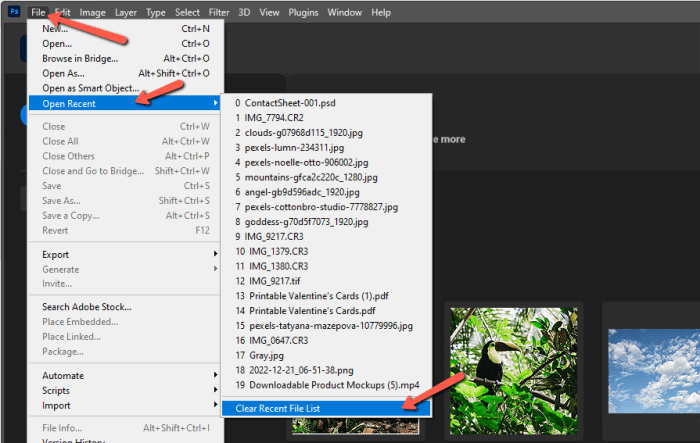Open the File menu
The width and height of the screenshot is (700, 443).
click(x=38, y=12)
